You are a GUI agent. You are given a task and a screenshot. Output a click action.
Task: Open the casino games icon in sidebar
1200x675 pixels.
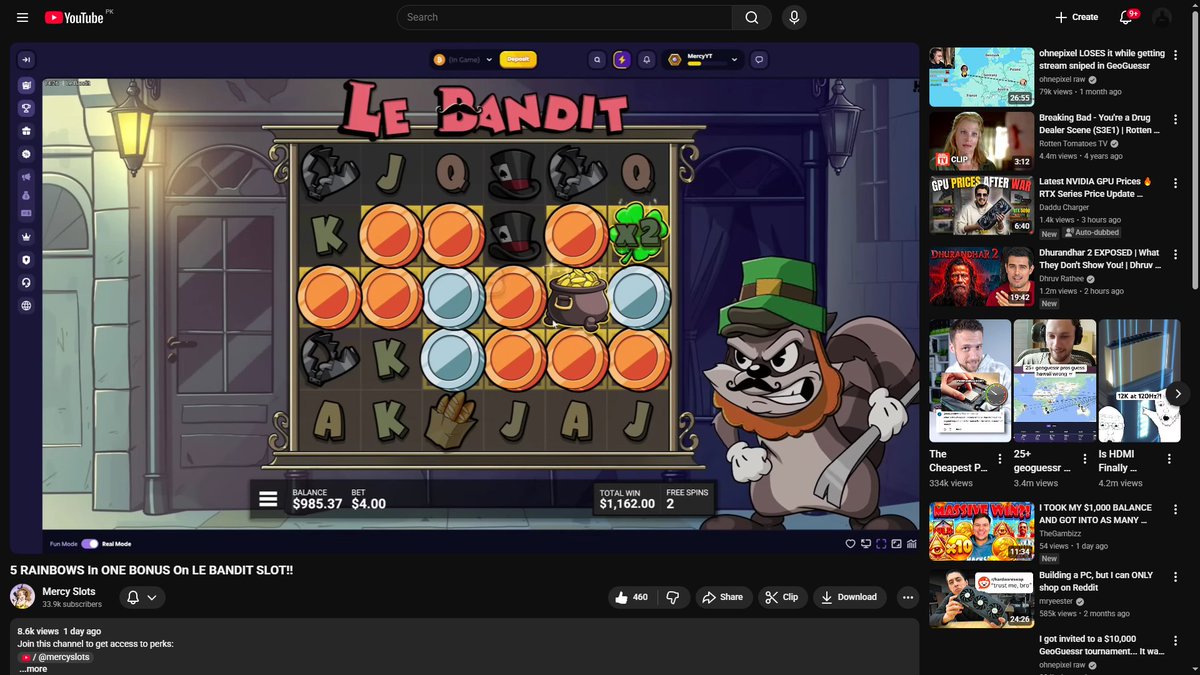click(x=26, y=85)
